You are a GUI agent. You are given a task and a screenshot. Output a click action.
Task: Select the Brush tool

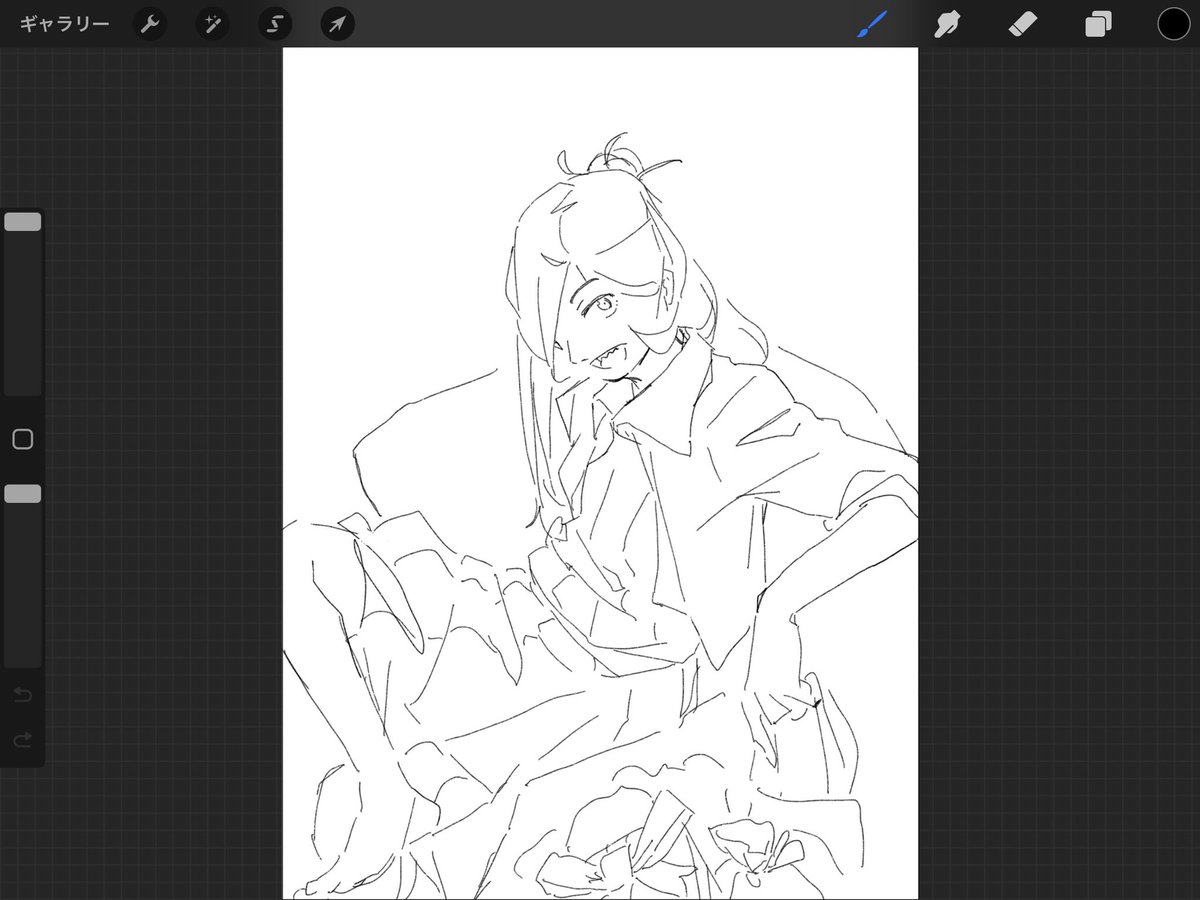tap(872, 24)
